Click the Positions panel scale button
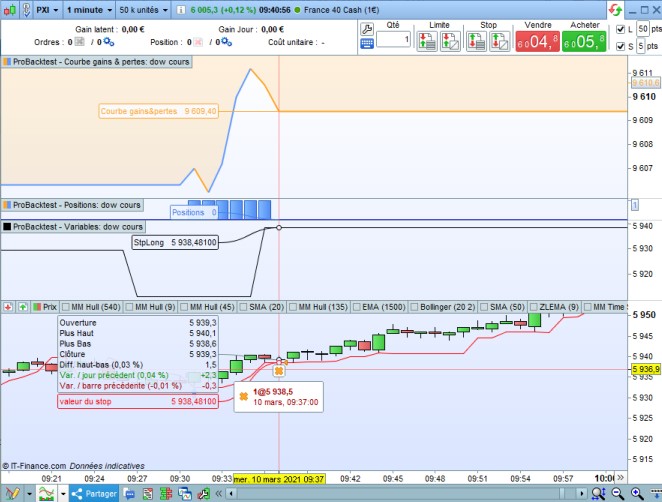The image size is (662, 502). tap(635, 205)
